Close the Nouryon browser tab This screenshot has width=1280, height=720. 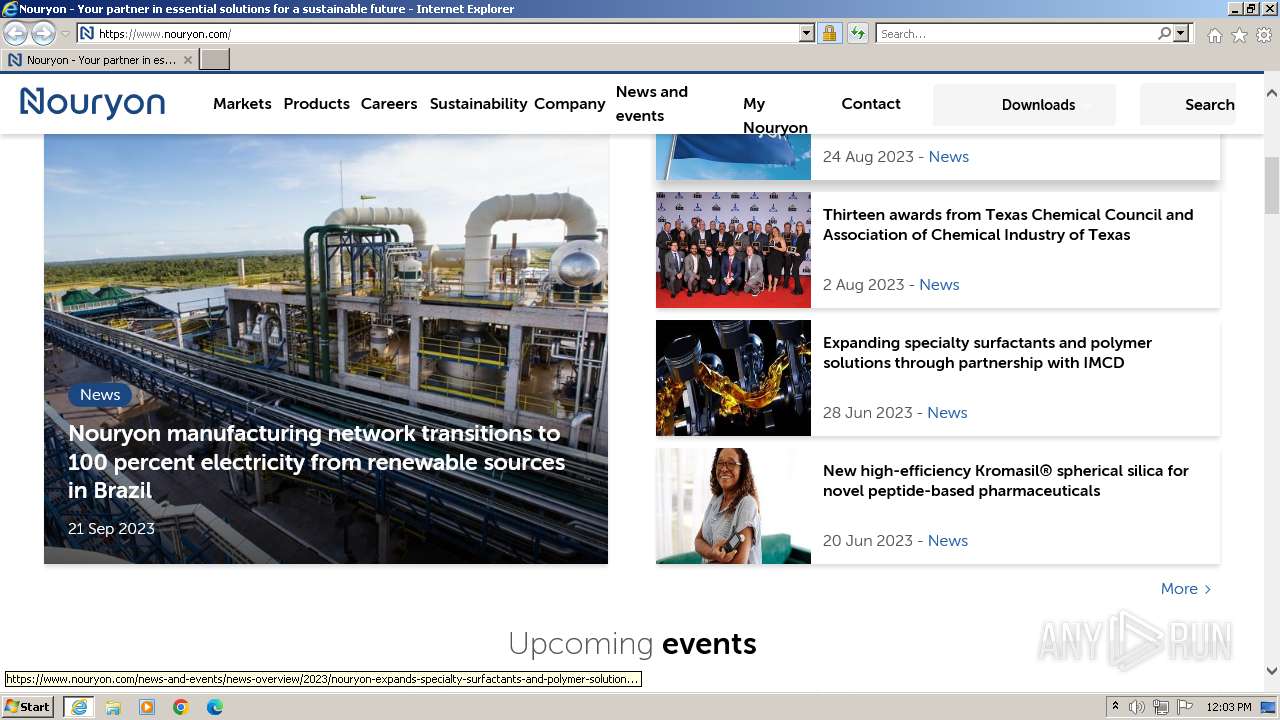point(188,60)
